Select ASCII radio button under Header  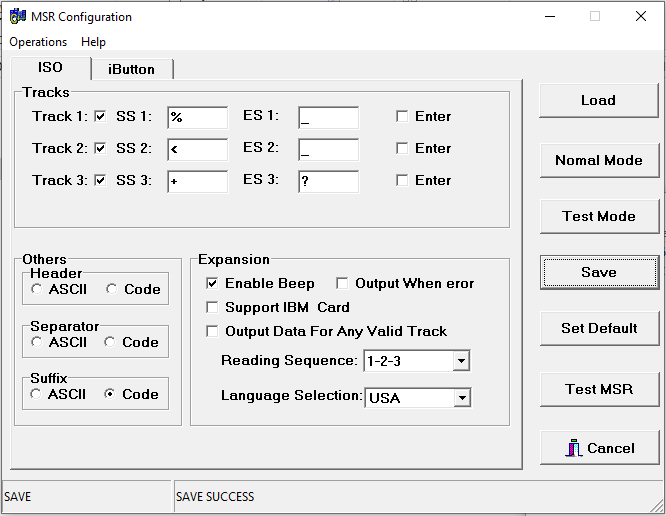pos(37,290)
